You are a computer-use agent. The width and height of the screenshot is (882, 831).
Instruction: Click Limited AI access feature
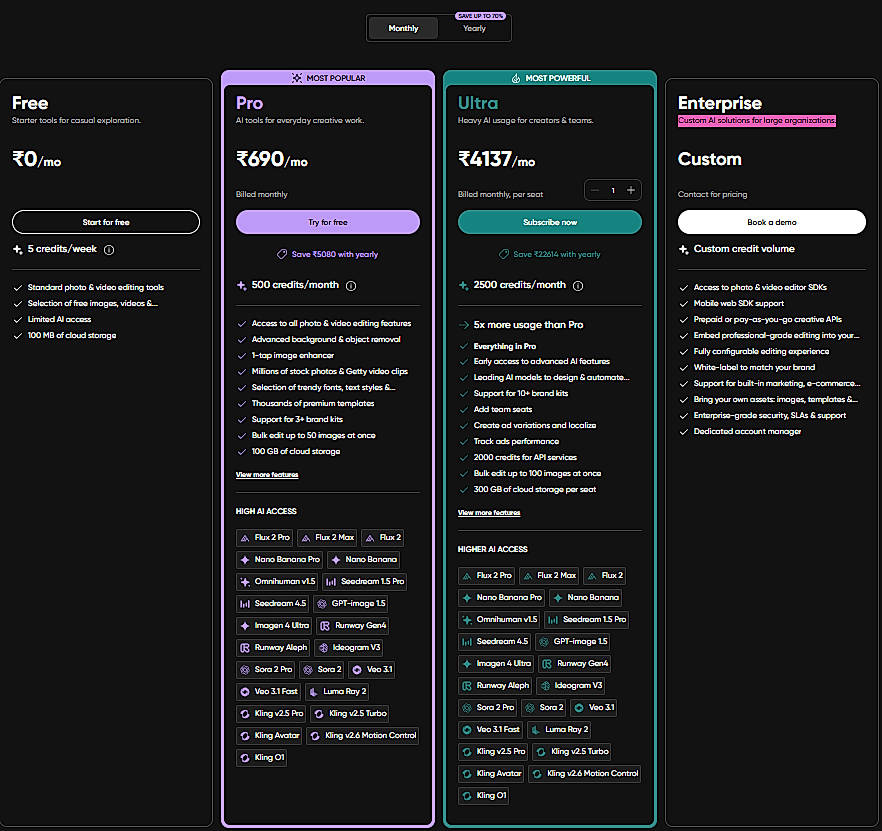coord(59,320)
